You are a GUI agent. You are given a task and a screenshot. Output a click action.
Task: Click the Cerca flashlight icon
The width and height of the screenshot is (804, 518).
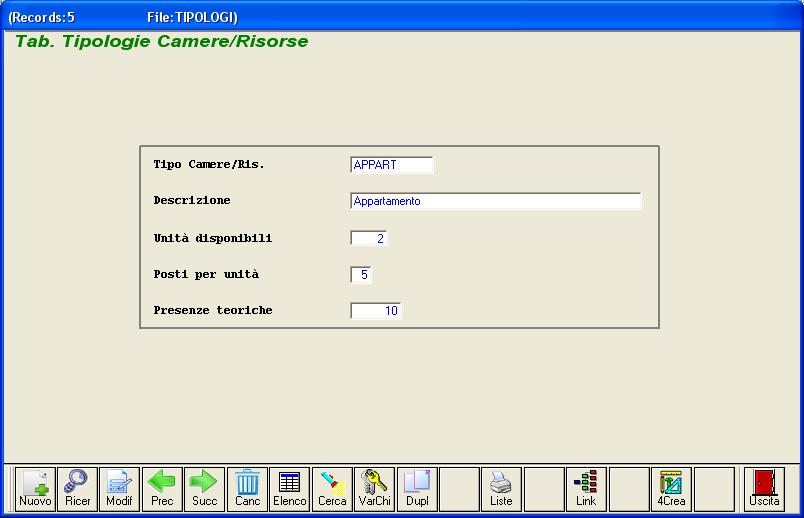[x=332, y=488]
